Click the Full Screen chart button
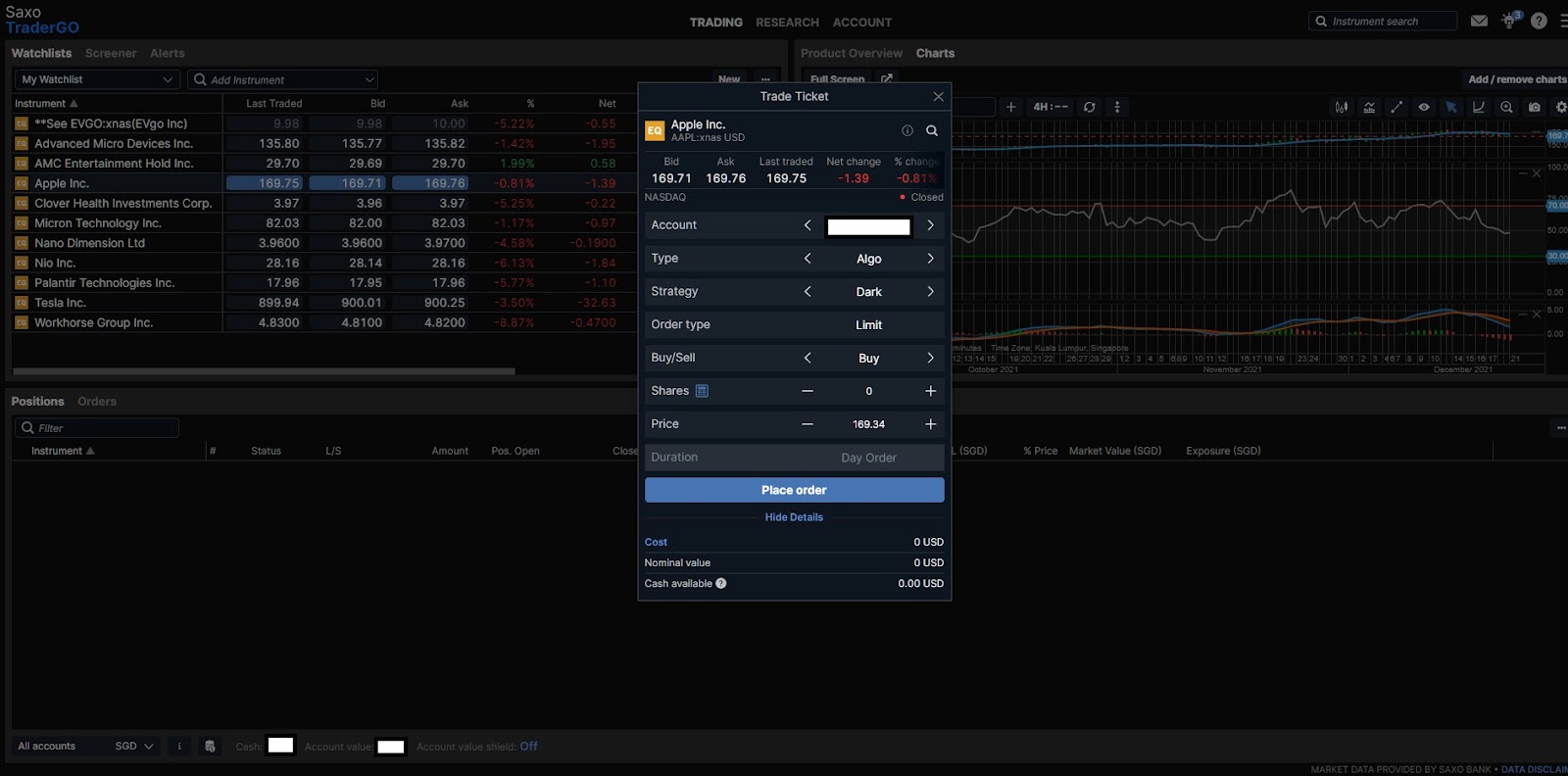1568x776 pixels. pyautogui.click(x=838, y=79)
